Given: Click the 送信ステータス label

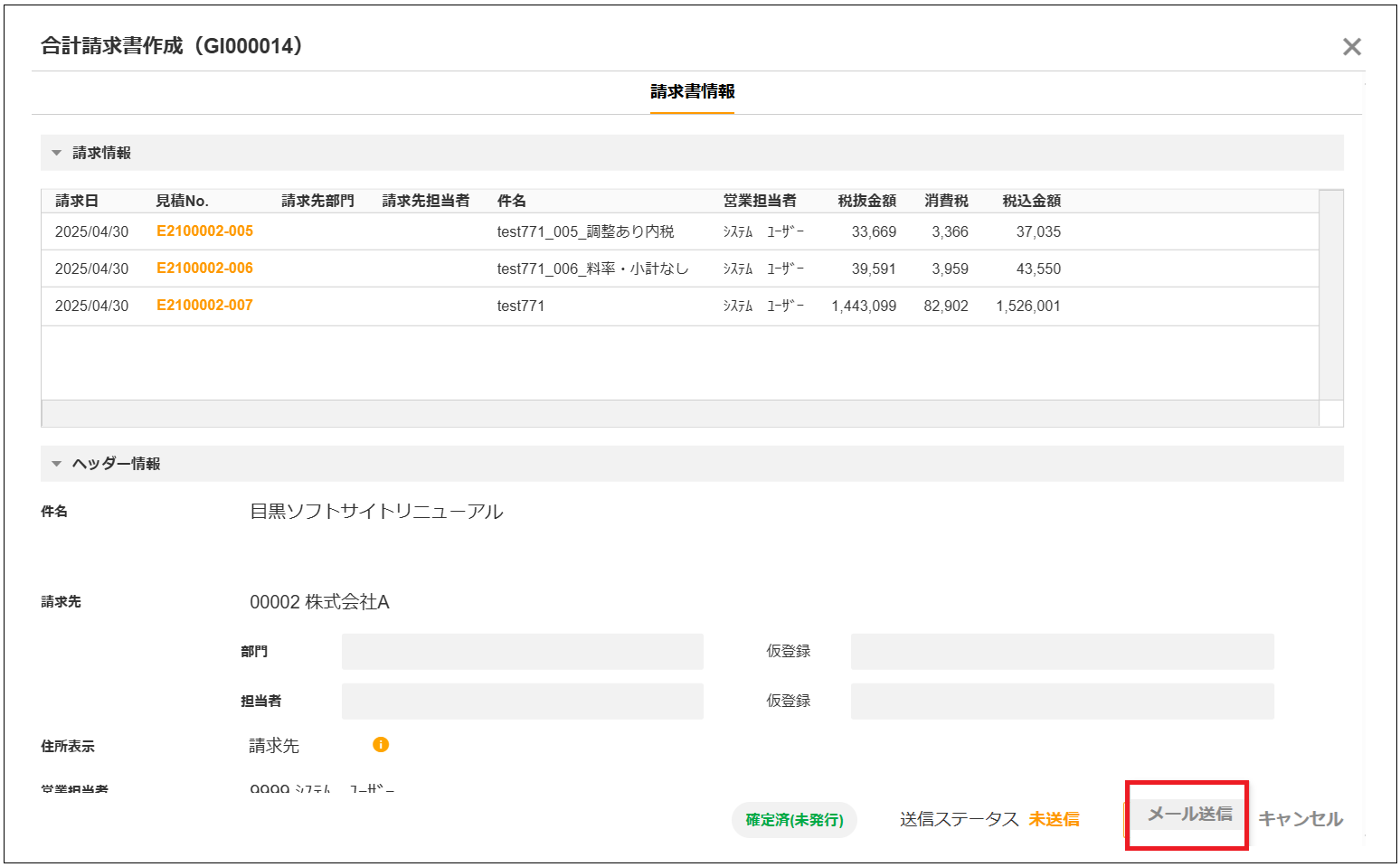Looking at the screenshot, I should pyautogui.click(x=959, y=819).
